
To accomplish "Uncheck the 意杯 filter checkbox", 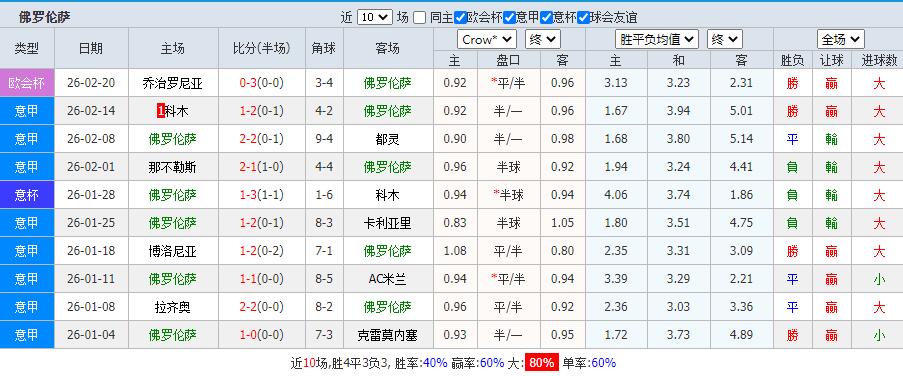I will pos(547,18).
